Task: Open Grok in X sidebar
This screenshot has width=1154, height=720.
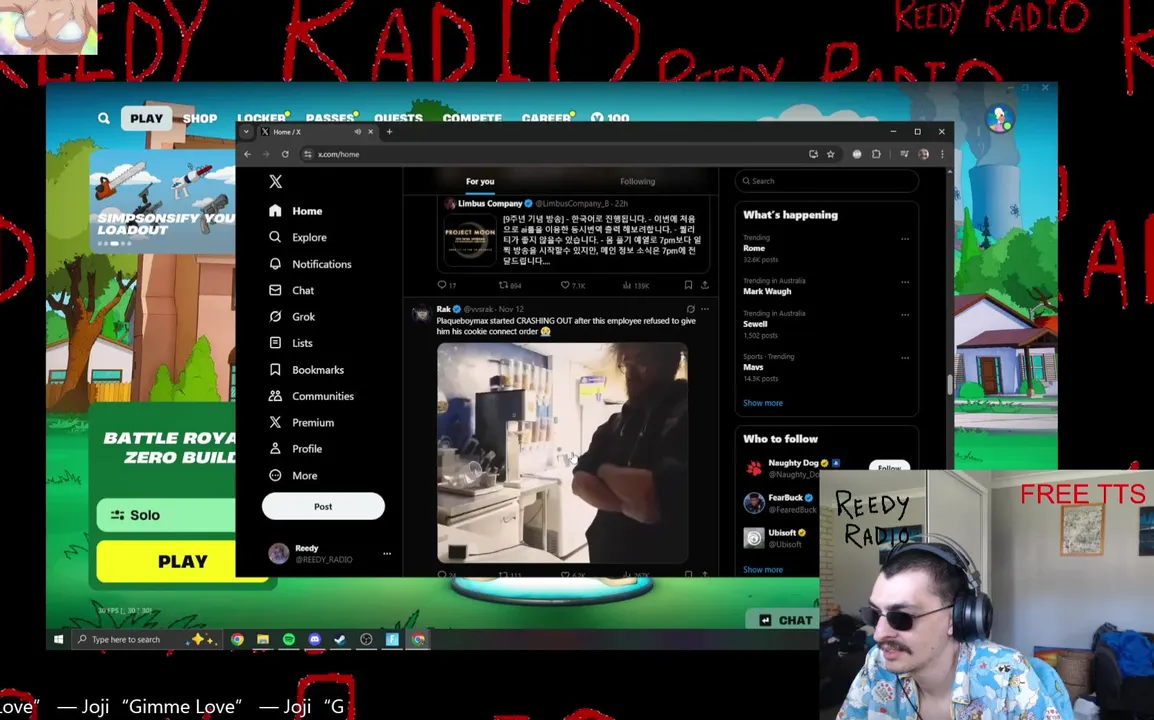Action: pyautogui.click(x=292, y=317)
